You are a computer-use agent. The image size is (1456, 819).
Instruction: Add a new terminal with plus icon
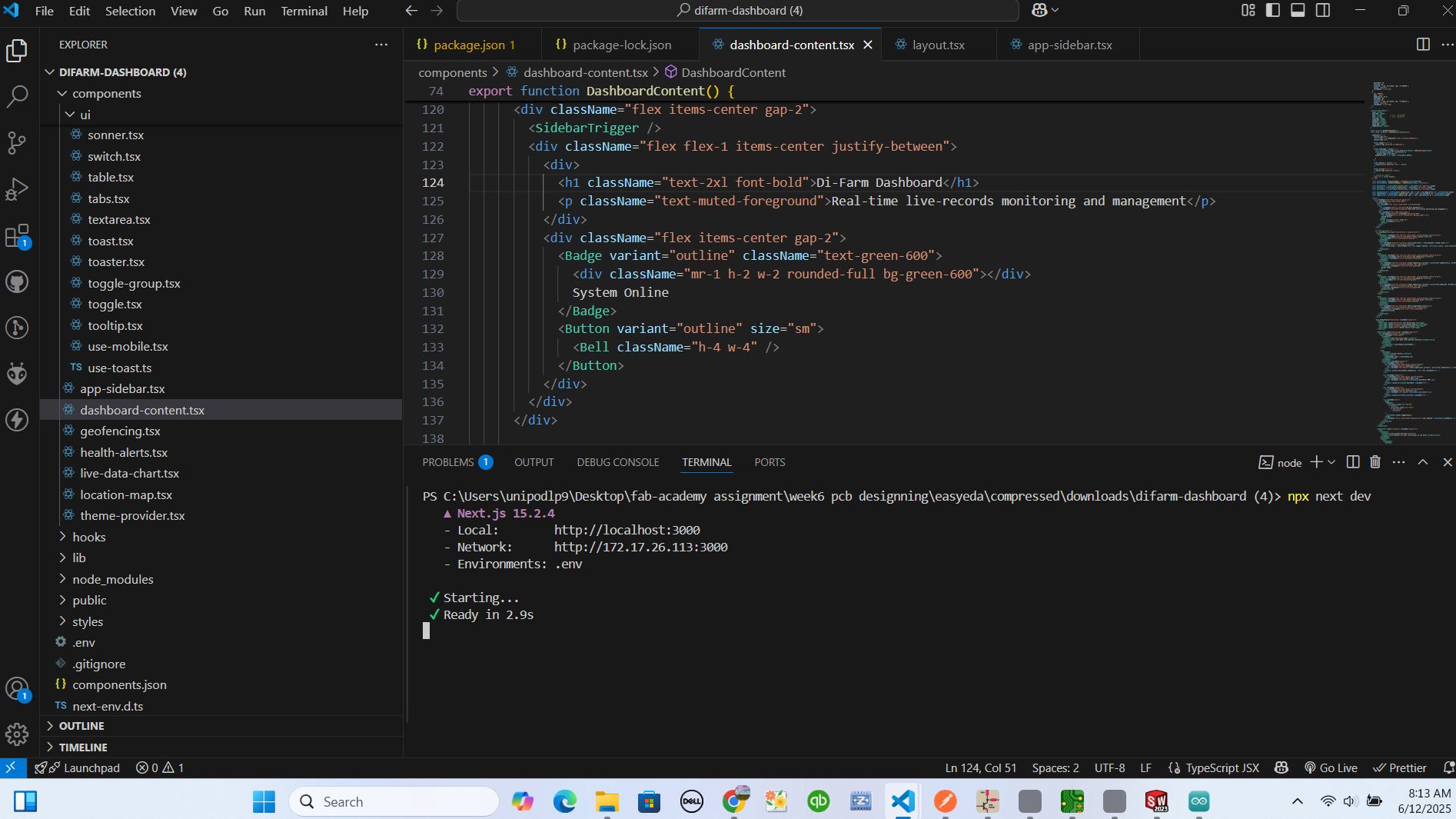coord(1316,462)
